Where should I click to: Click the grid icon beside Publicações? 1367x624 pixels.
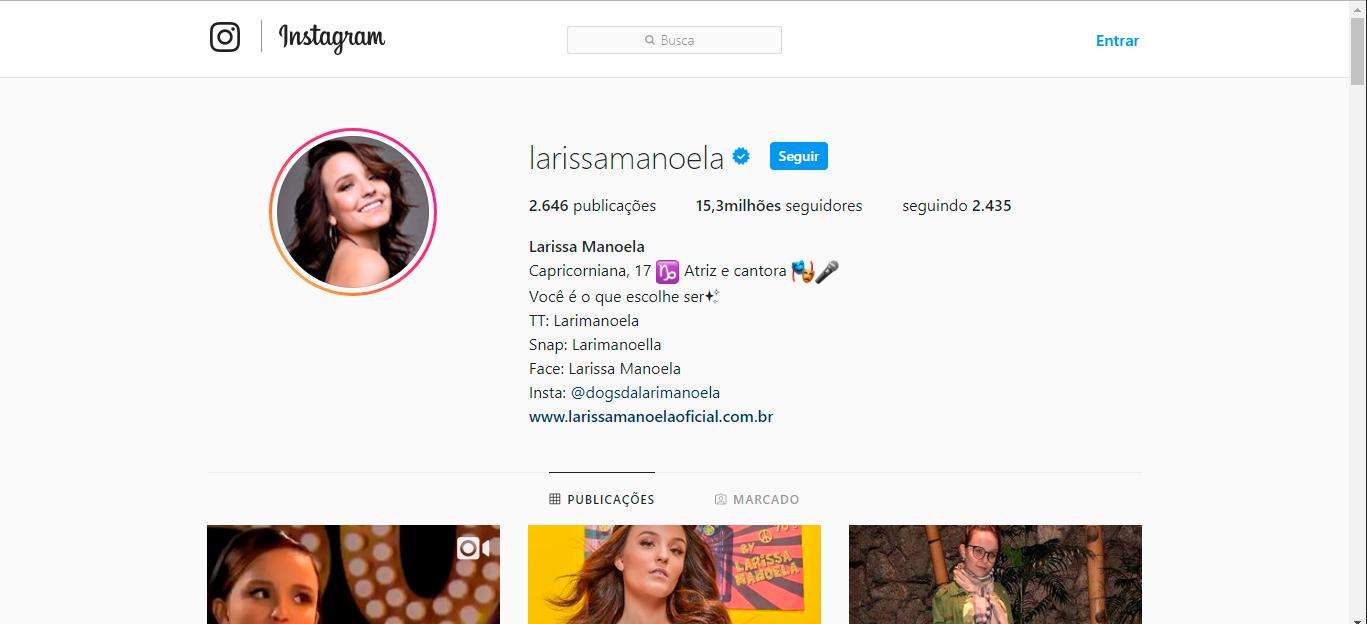pyautogui.click(x=555, y=499)
